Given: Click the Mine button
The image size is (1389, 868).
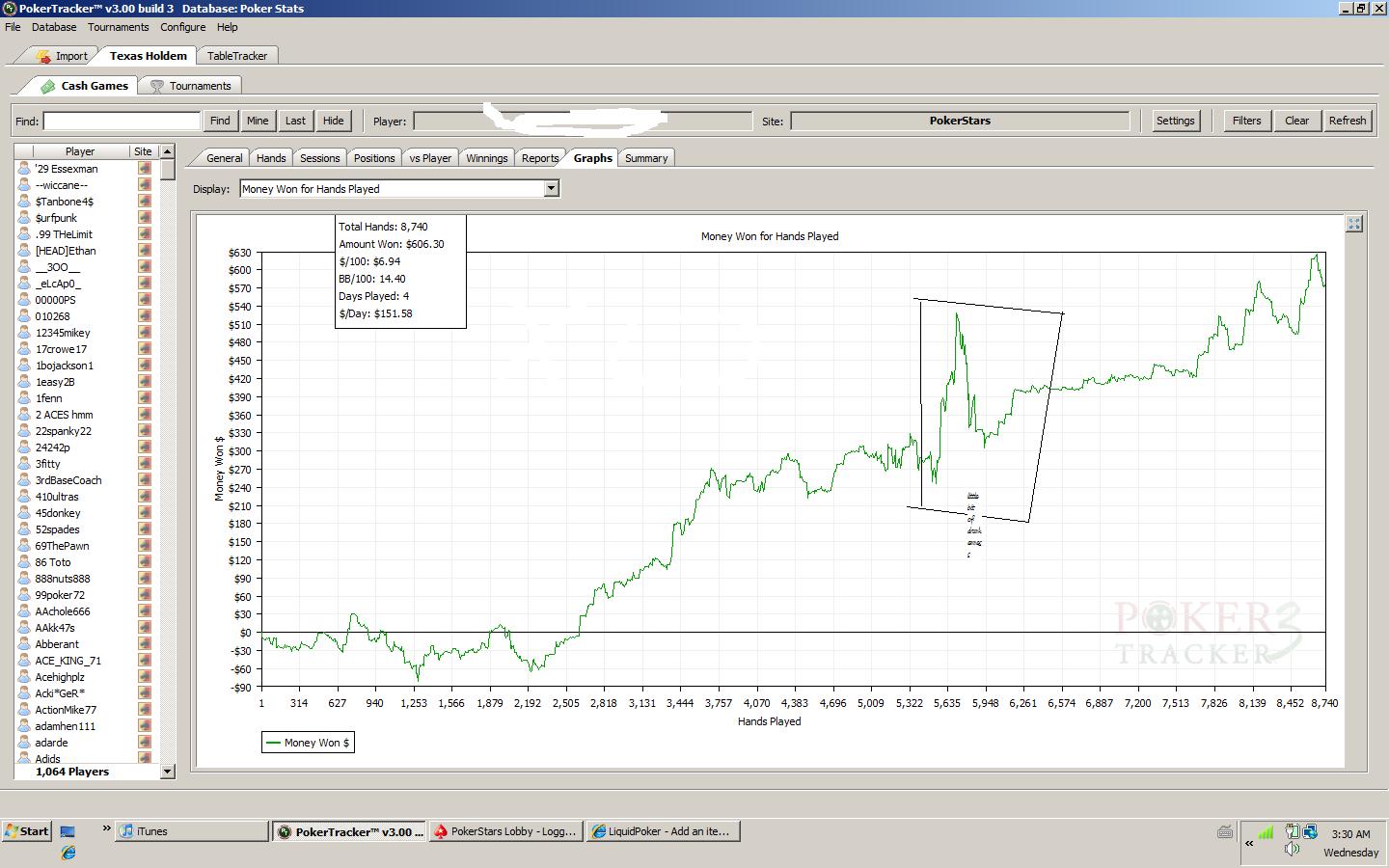Looking at the screenshot, I should click(x=258, y=121).
